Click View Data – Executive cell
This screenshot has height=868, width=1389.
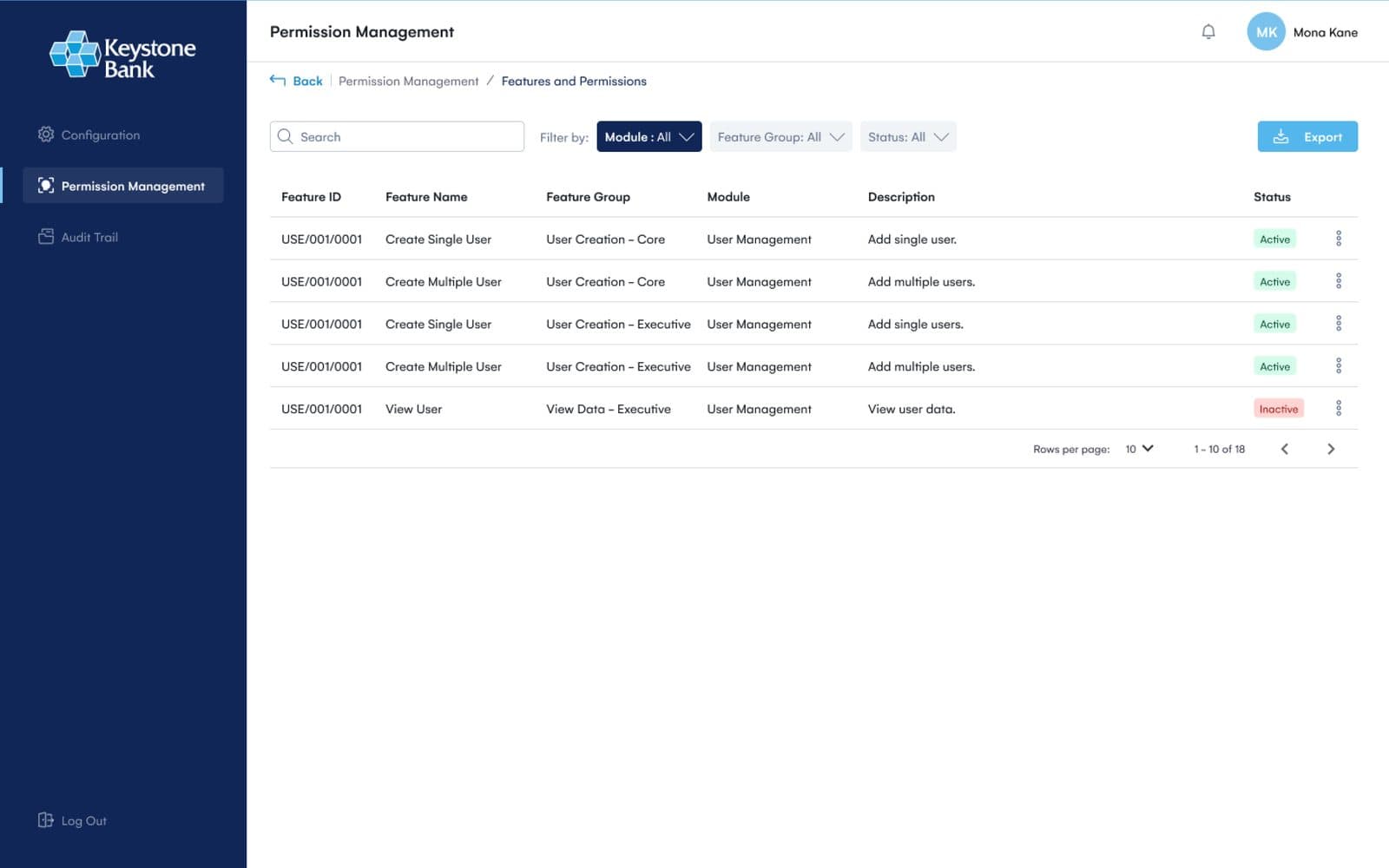click(x=608, y=409)
